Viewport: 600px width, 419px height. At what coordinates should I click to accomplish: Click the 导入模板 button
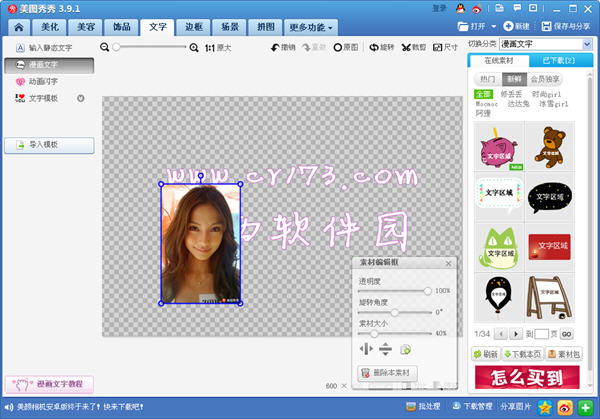pyautogui.click(x=49, y=145)
